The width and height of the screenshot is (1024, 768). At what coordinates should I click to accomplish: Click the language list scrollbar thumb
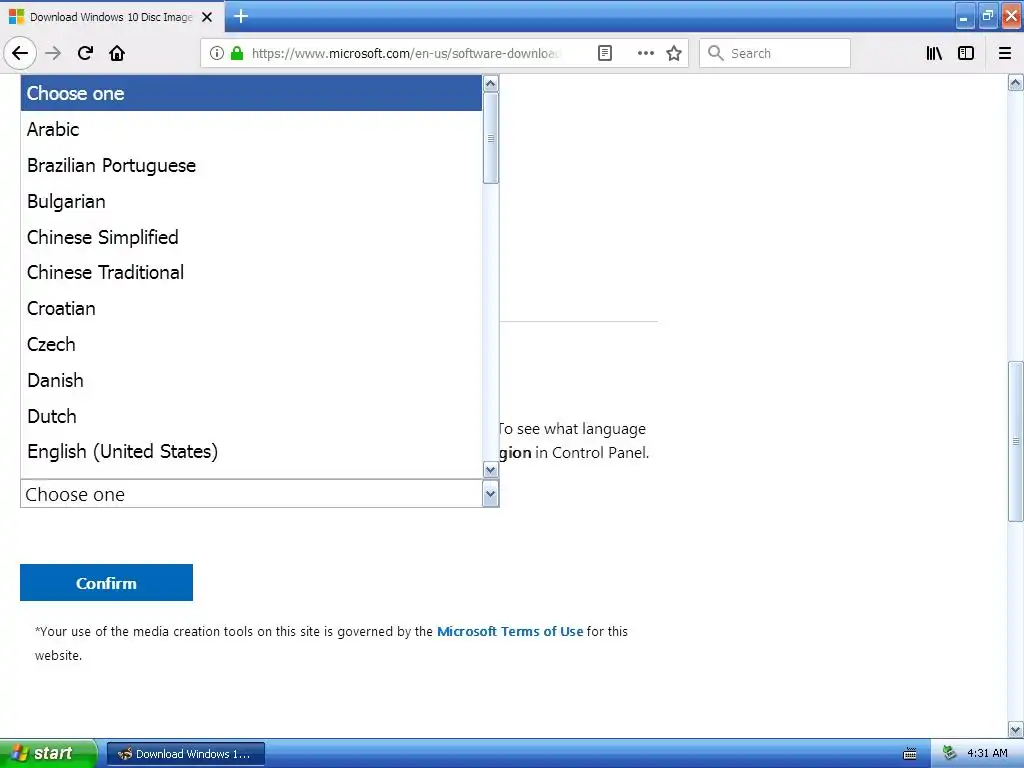coord(490,138)
